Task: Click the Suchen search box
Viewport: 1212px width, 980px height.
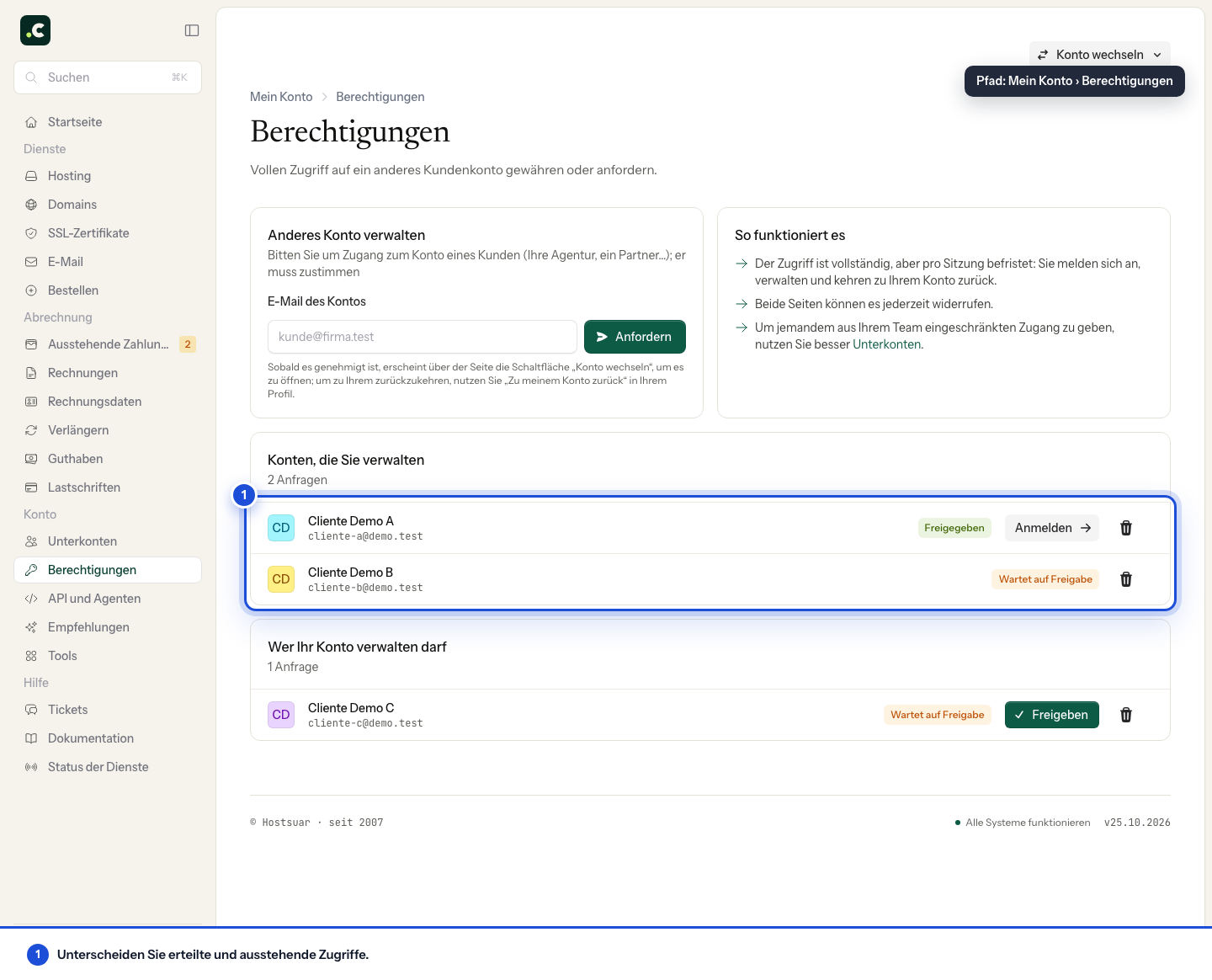Action: click(x=108, y=77)
